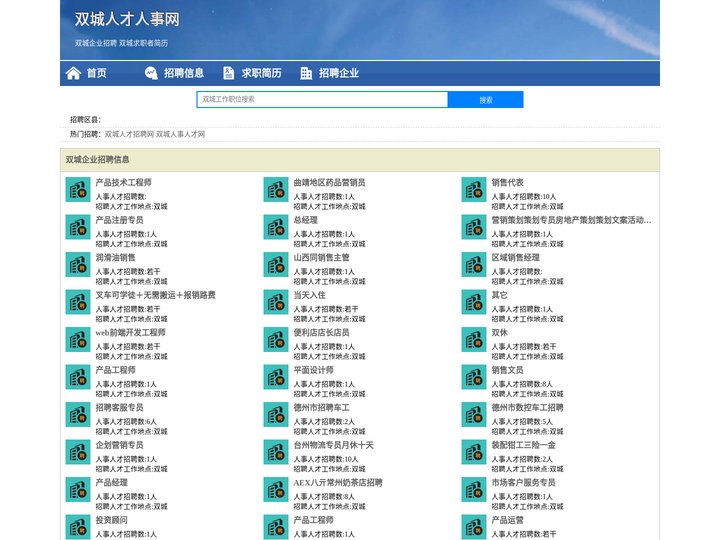Screen dimensions: 720x540
Task: Click job icon next to 平面设计师
Action: tap(276, 377)
